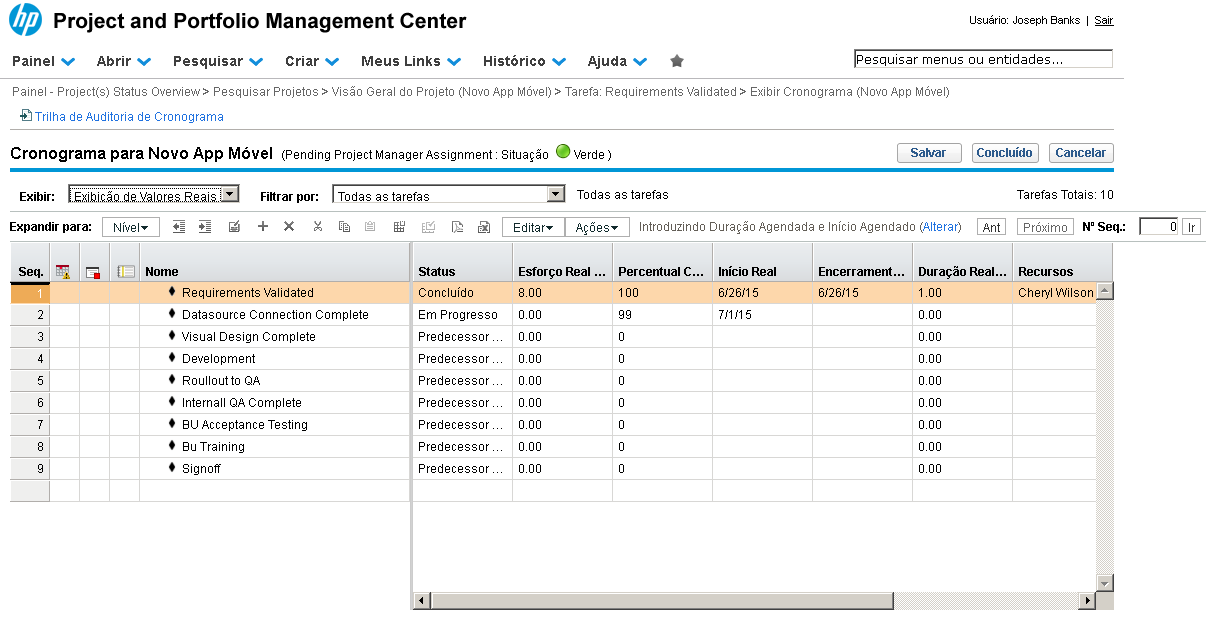Click the scissors cut icon
Screen dimensions: 1206x621
click(317, 227)
